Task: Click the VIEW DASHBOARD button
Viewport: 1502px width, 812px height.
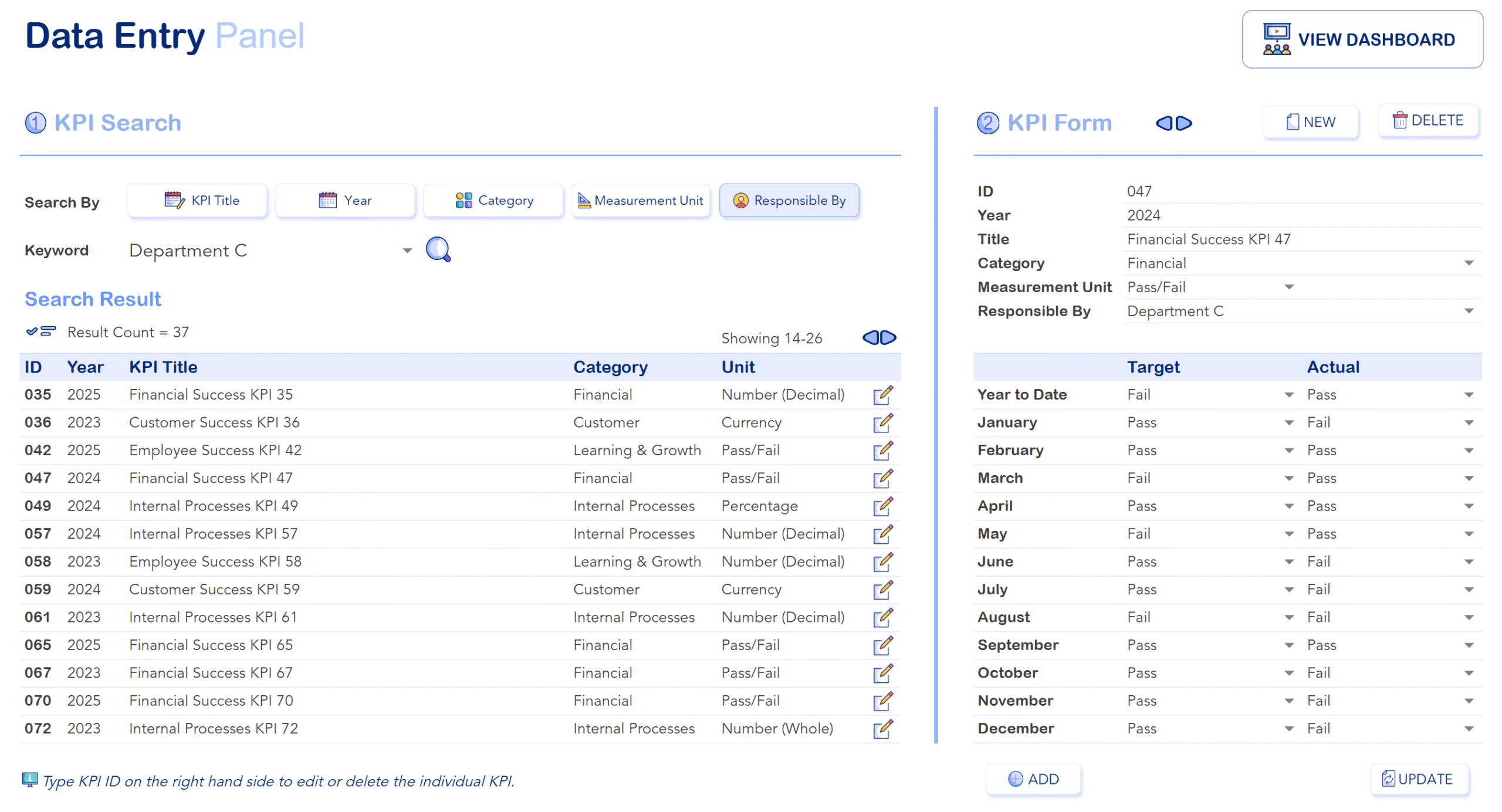Action: pyautogui.click(x=1362, y=39)
